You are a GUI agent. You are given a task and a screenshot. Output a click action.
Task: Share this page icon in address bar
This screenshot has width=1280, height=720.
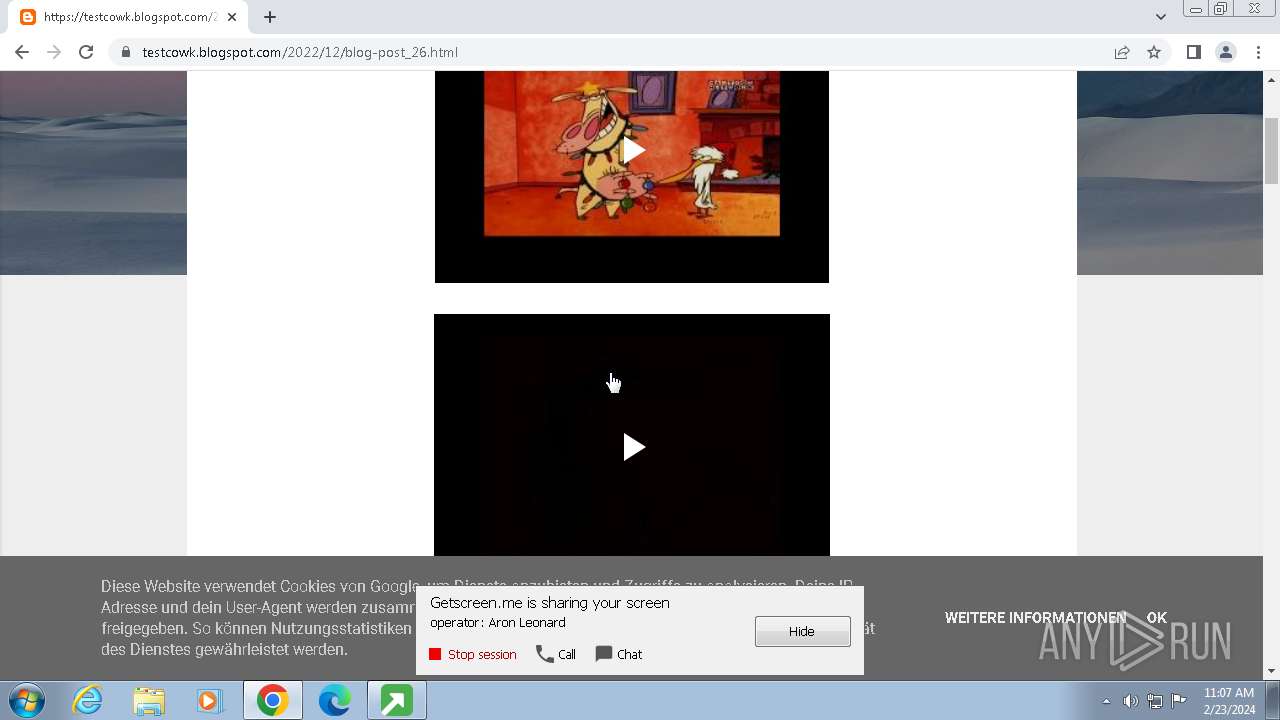point(1122,52)
